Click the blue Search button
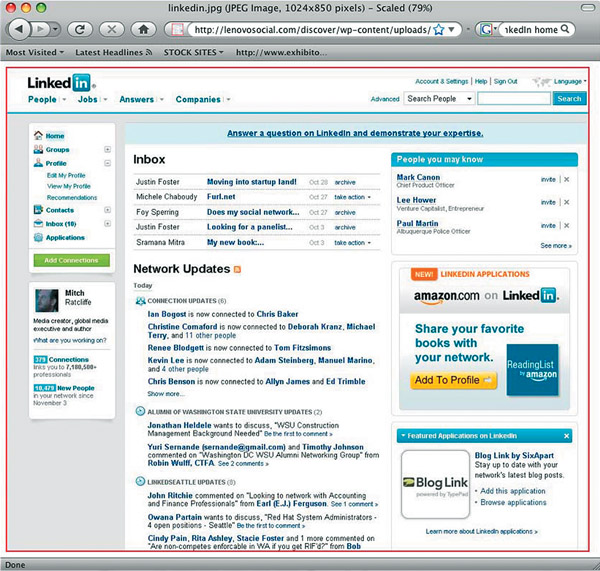The height and width of the screenshot is (571, 600). (569, 99)
